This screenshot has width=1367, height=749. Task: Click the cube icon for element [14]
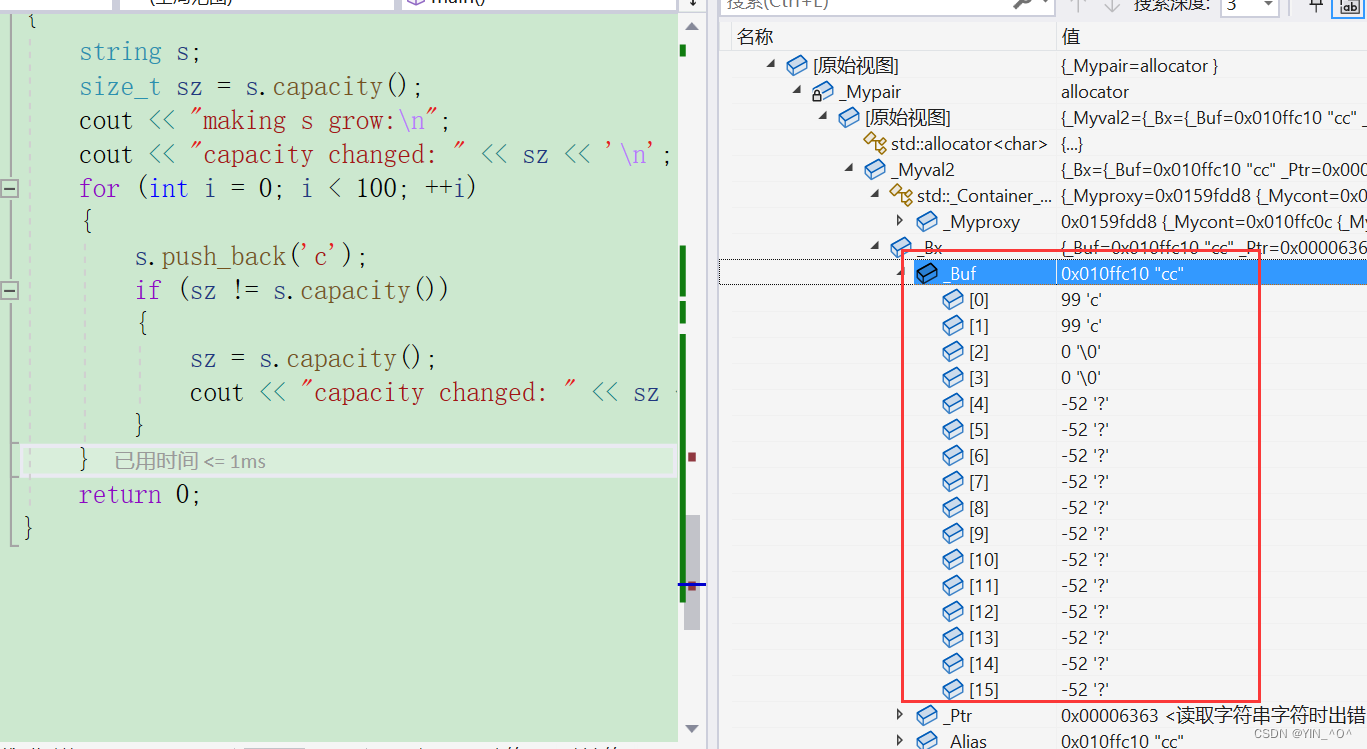coord(953,664)
